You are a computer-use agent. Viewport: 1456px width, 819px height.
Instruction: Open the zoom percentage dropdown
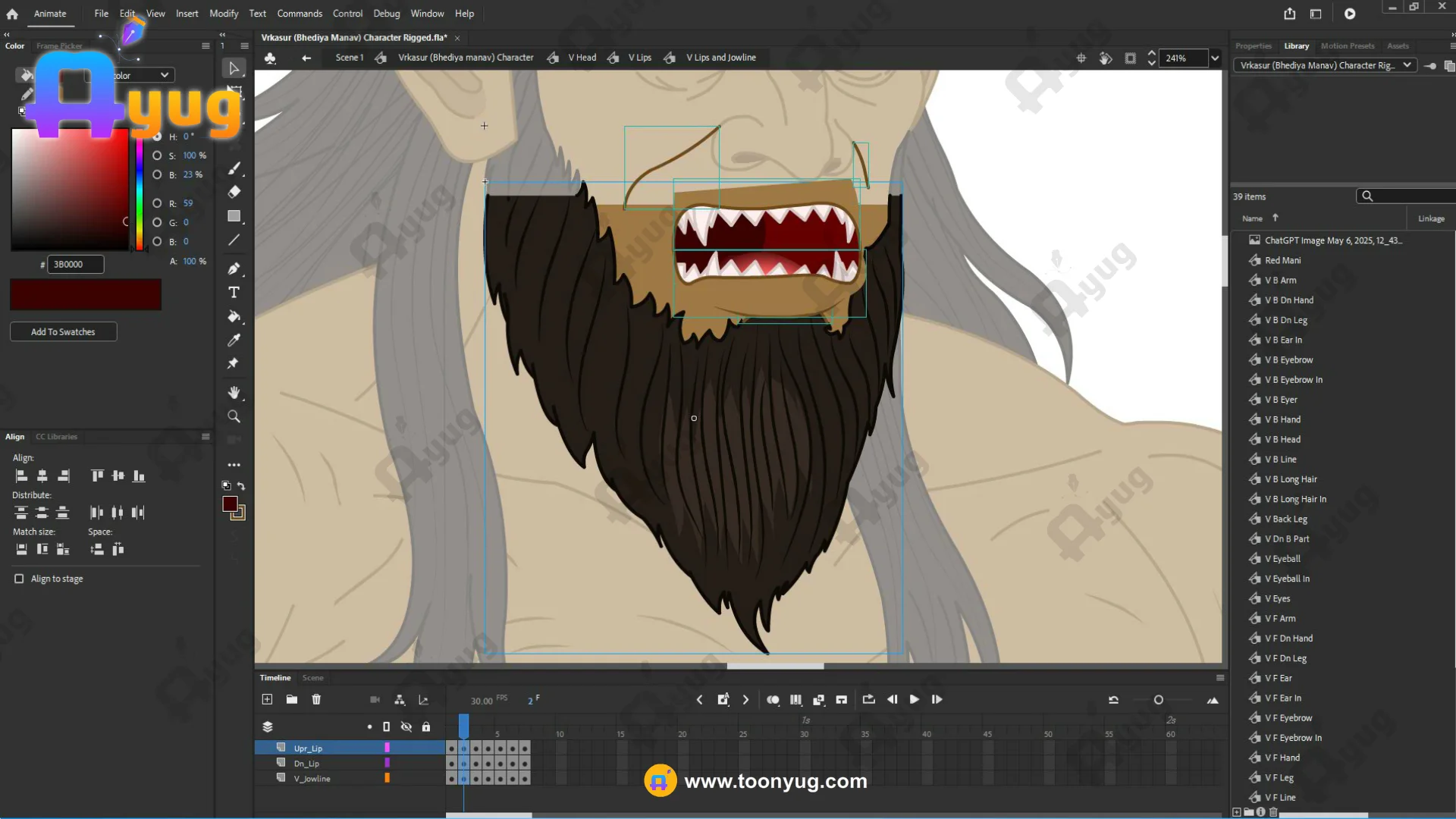click(x=1215, y=58)
